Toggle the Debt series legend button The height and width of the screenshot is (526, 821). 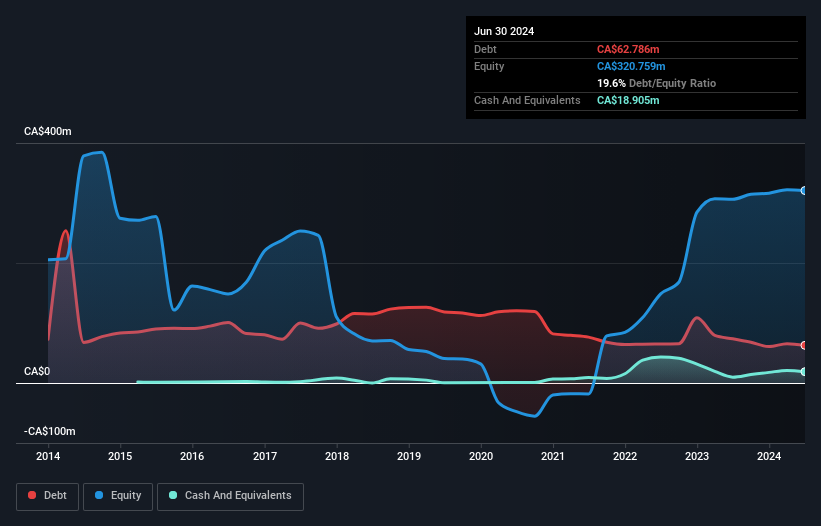(x=48, y=496)
